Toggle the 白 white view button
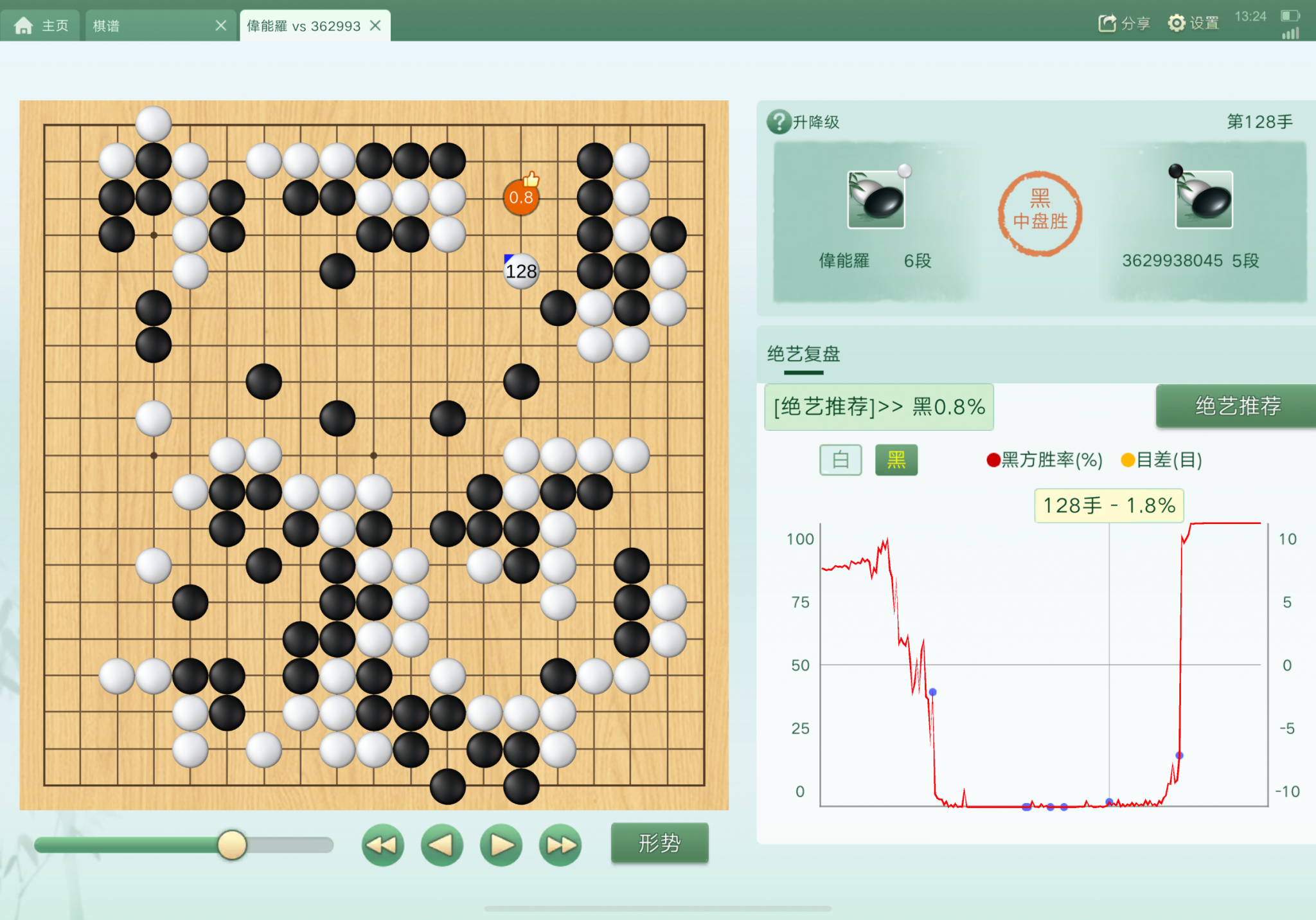1316x920 pixels. click(840, 460)
